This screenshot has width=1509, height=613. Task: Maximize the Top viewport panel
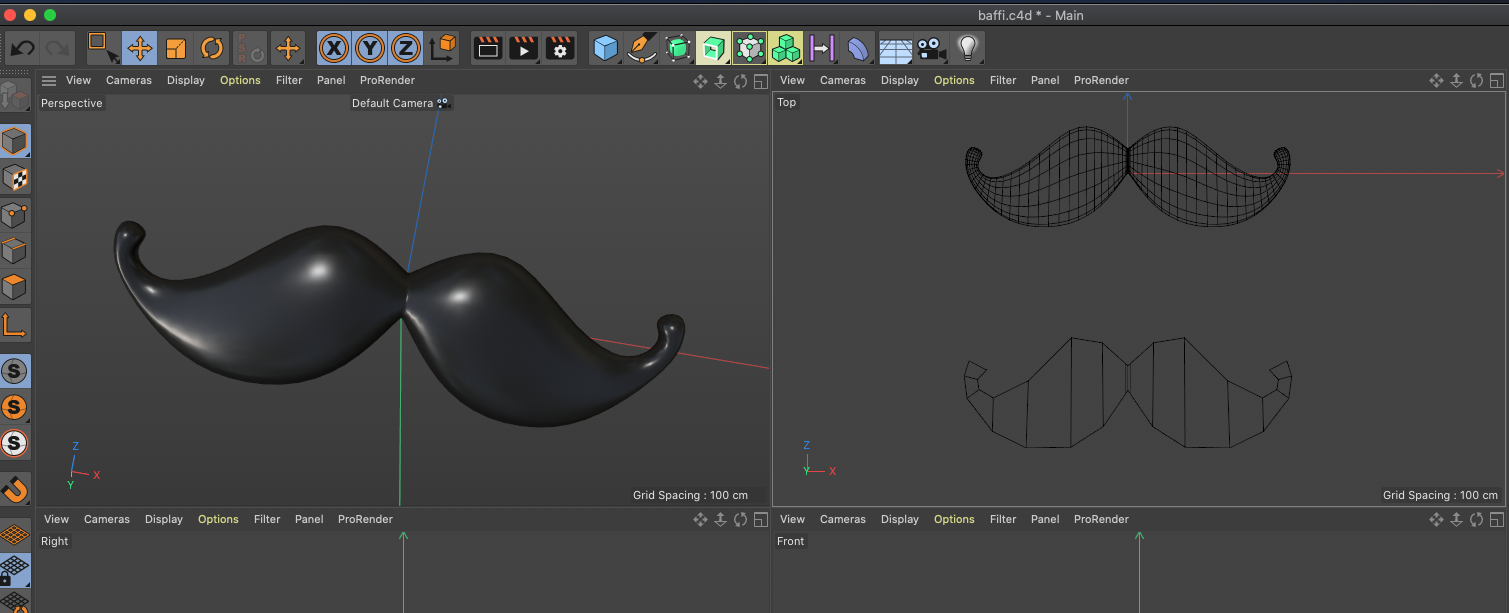(1497, 81)
